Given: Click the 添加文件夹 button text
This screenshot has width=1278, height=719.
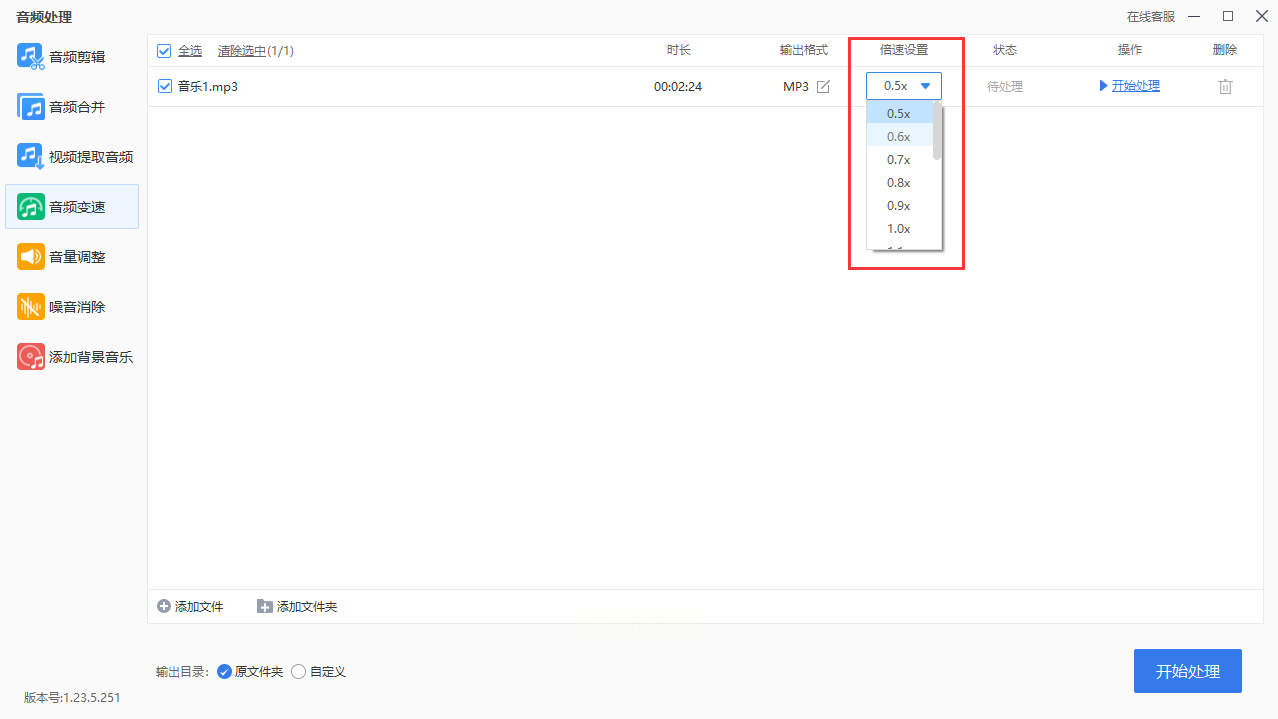Looking at the screenshot, I should pyautogui.click(x=307, y=607).
